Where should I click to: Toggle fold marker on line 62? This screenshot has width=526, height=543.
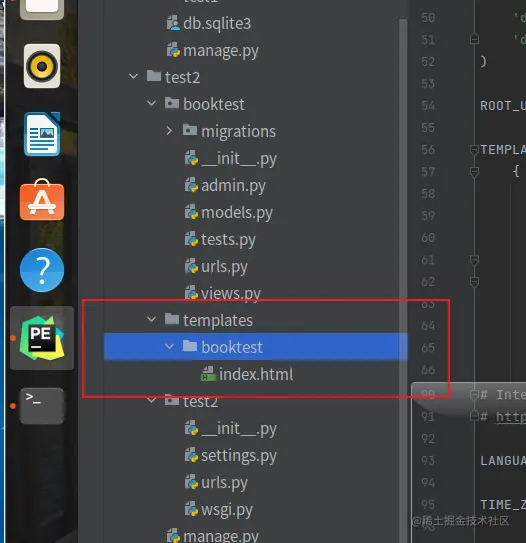tap(474, 282)
